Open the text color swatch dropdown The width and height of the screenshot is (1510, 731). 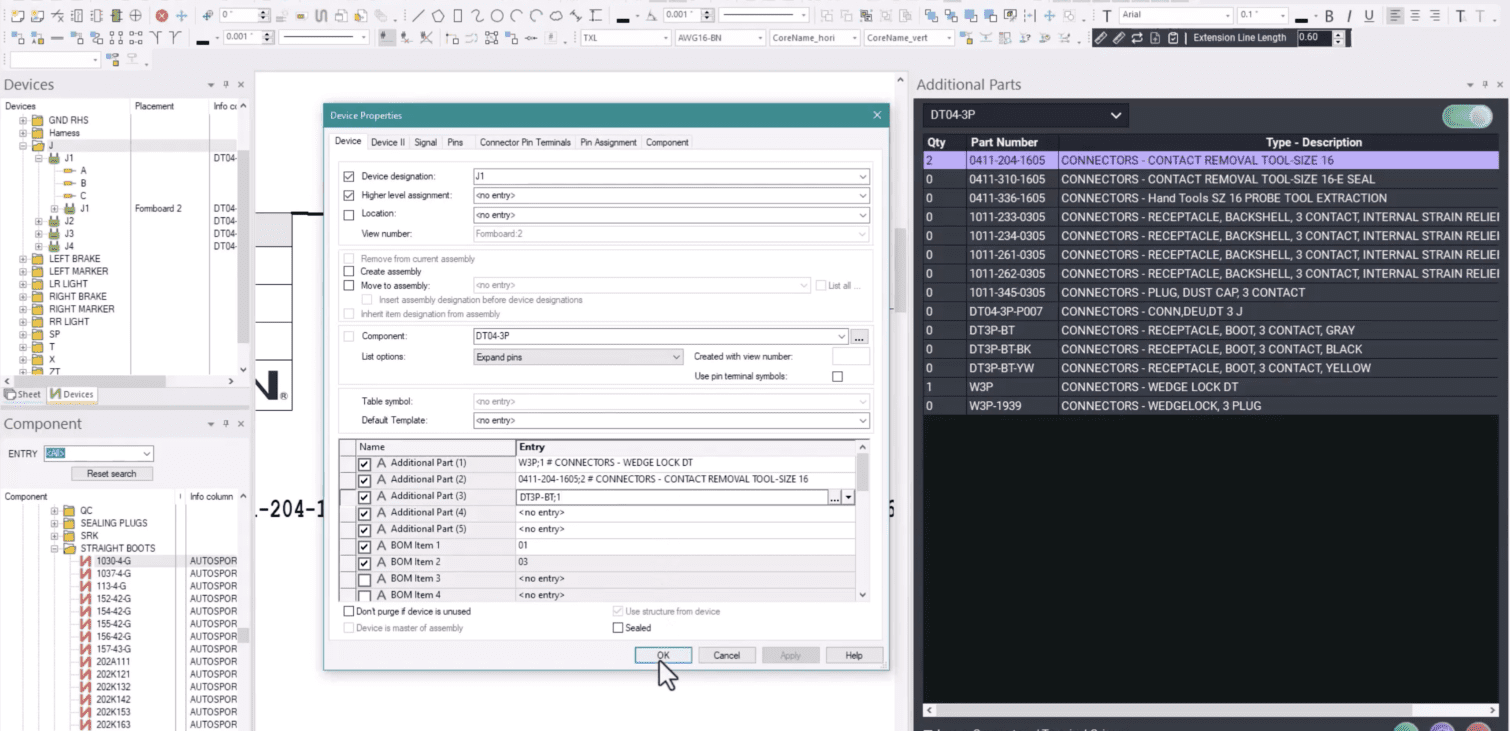click(1315, 16)
